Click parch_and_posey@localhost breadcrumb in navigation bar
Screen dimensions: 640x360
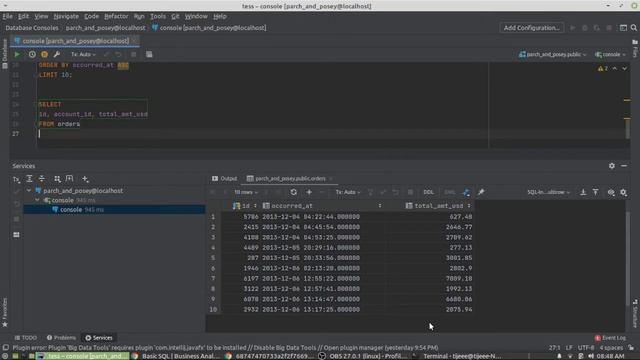105,28
